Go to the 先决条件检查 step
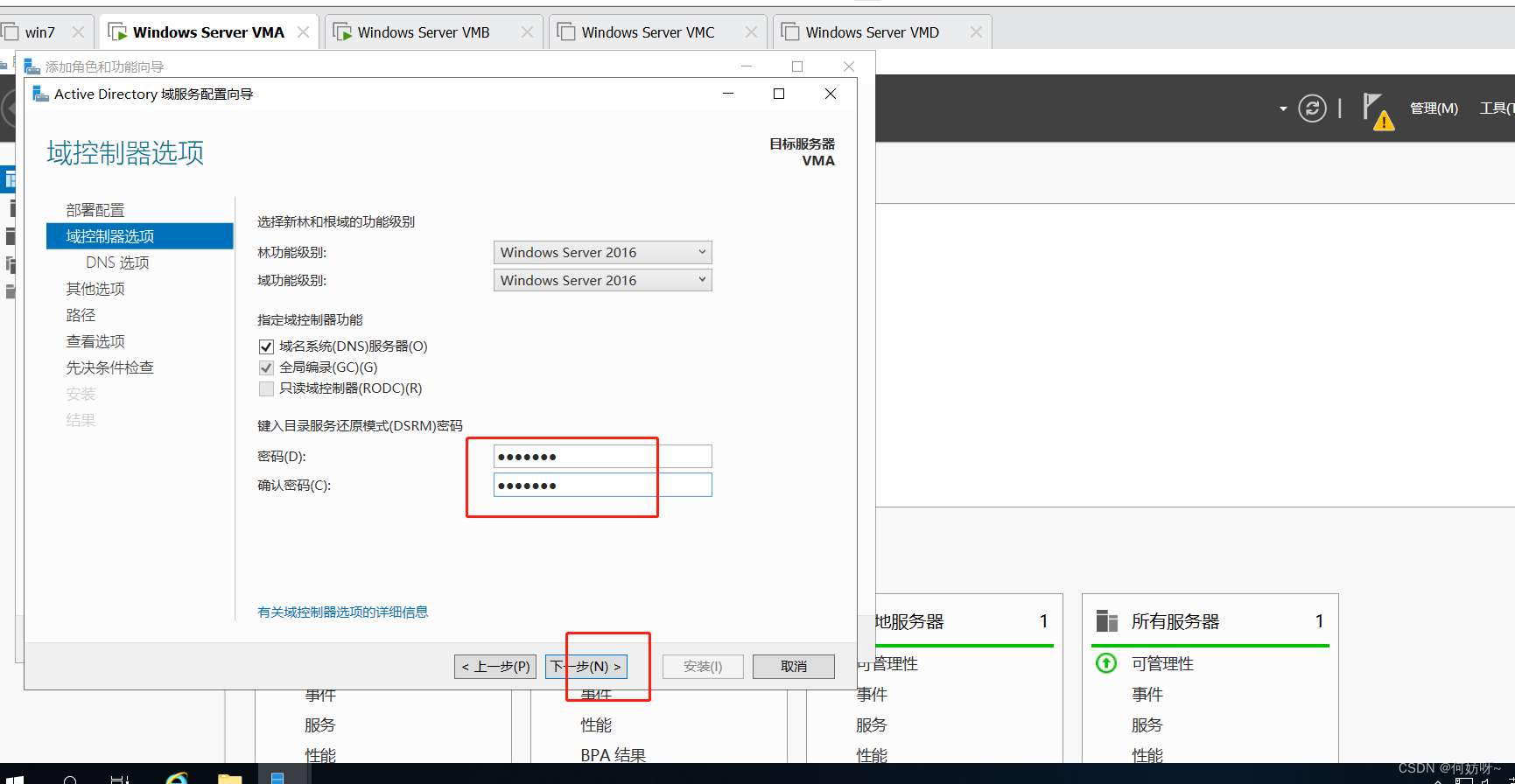The height and width of the screenshot is (784, 1515). 109,367
